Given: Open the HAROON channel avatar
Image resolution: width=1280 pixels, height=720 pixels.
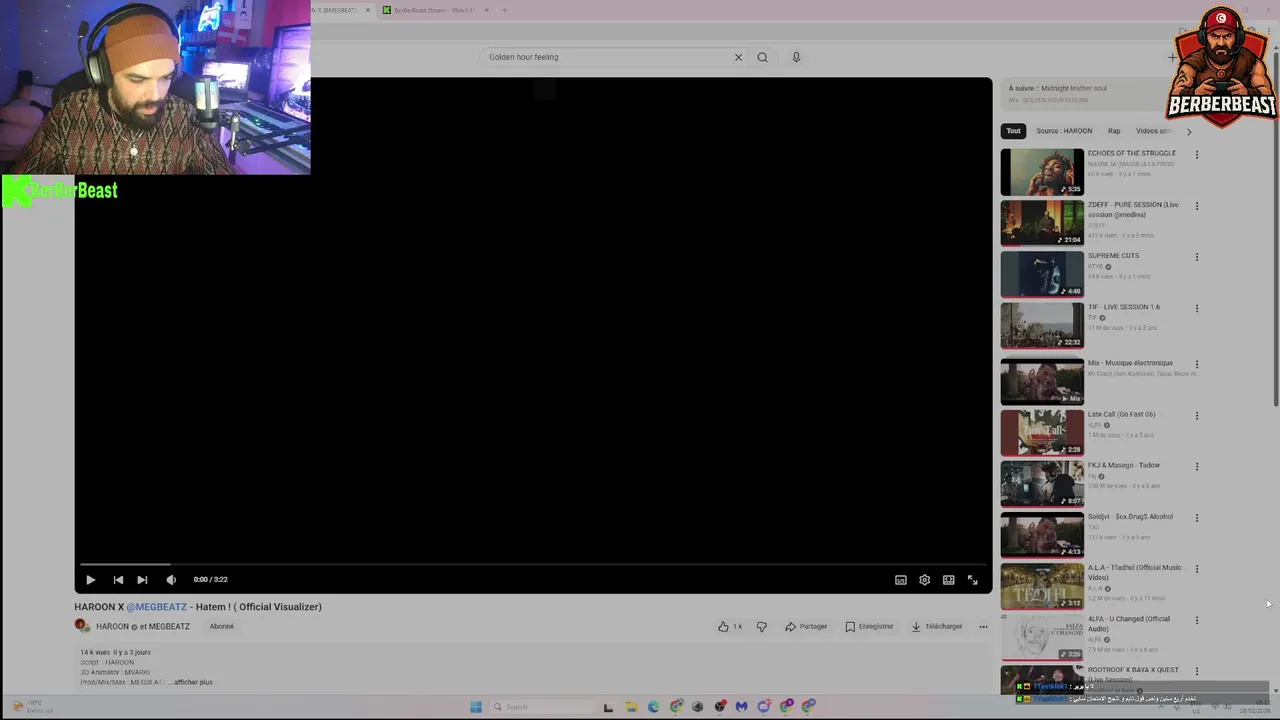Looking at the screenshot, I should click(81, 626).
